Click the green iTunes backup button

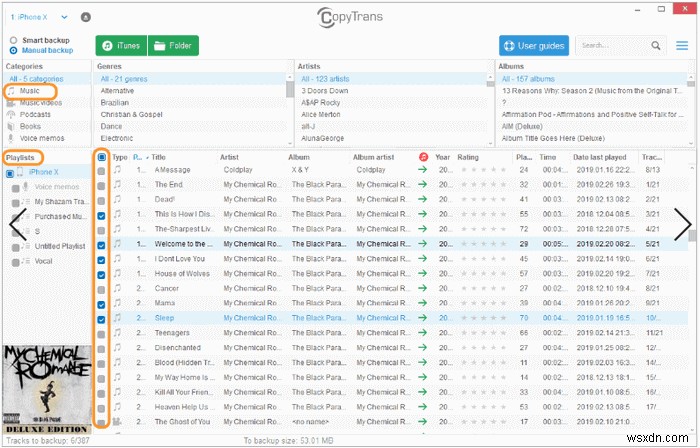pyautogui.click(x=121, y=46)
